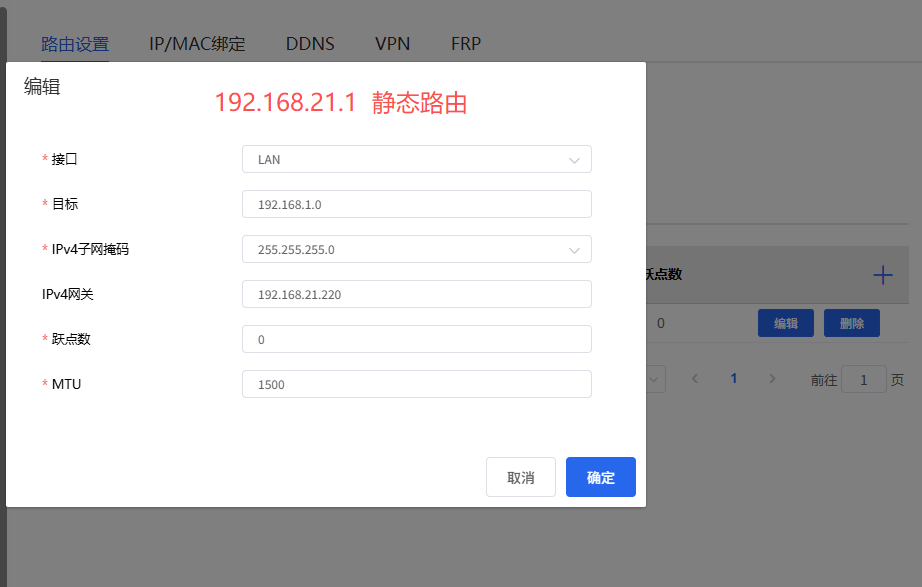Open the FRP tab
This screenshot has width=922, height=587.
pyautogui.click(x=466, y=44)
